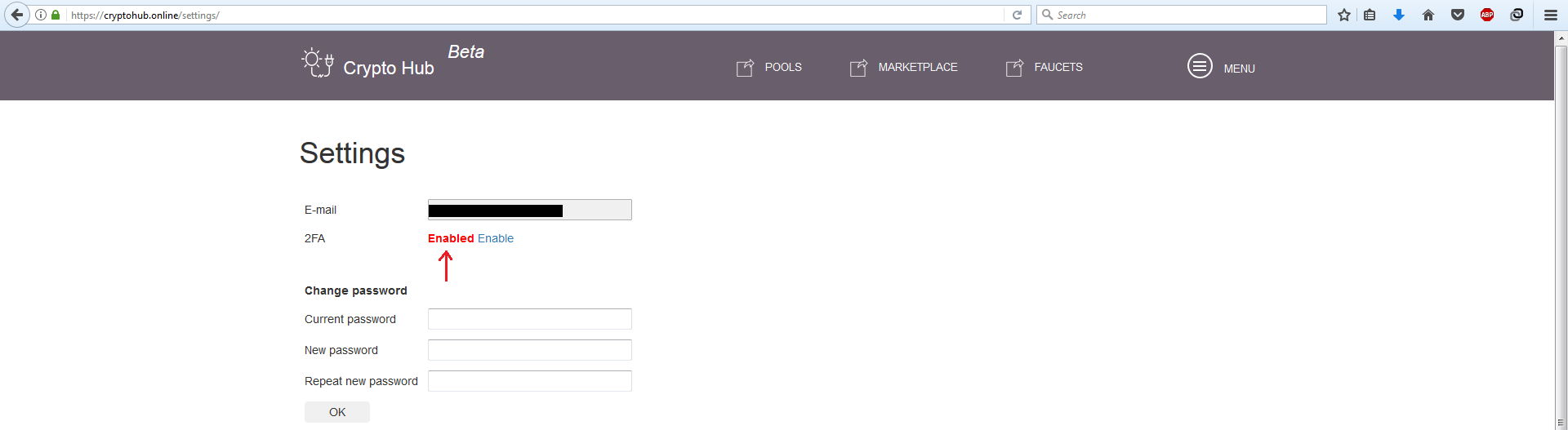This screenshot has width=1568, height=430.
Task: Bookmark this page with star icon
Action: [x=1344, y=15]
